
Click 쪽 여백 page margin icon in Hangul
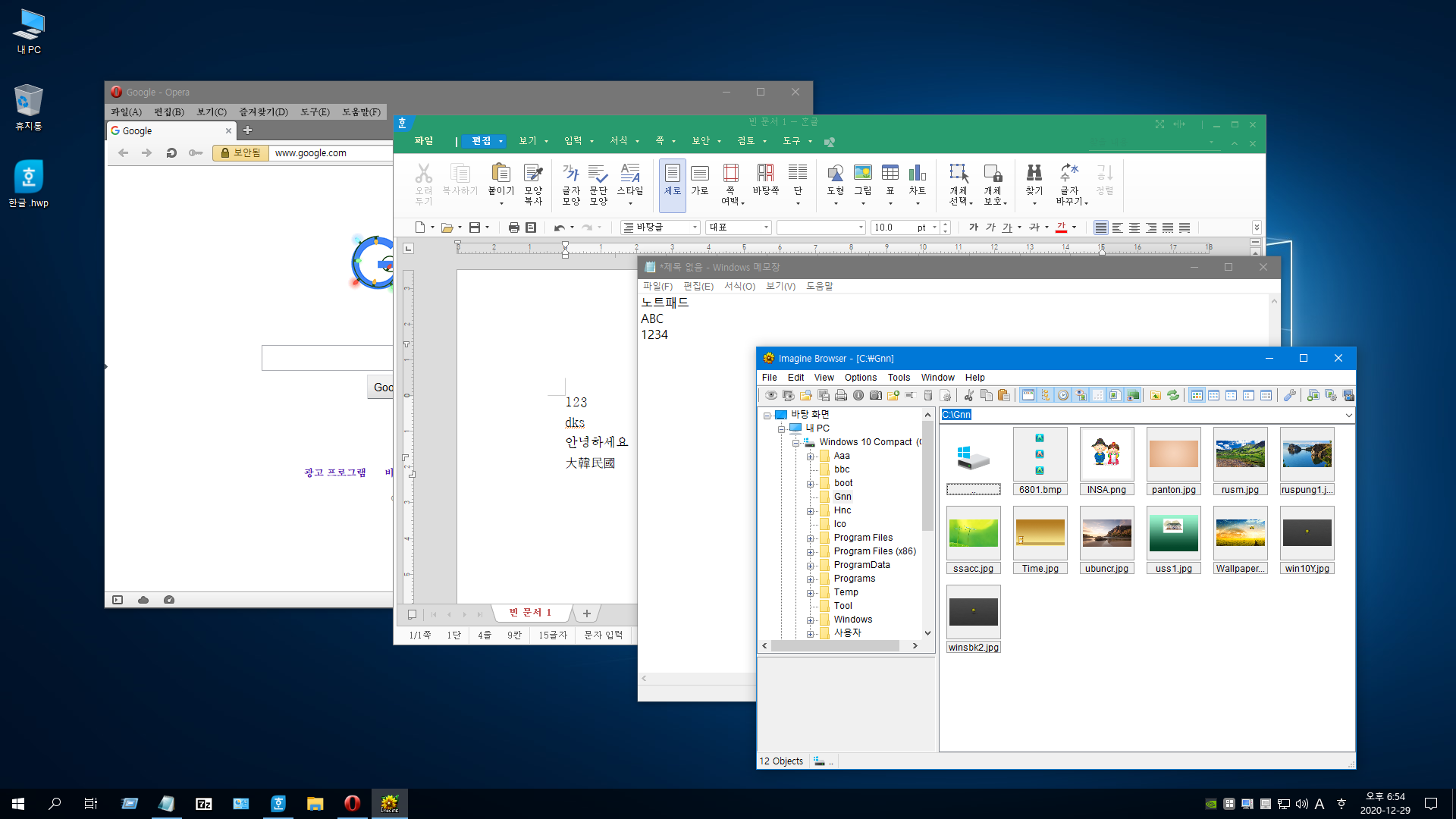[731, 184]
